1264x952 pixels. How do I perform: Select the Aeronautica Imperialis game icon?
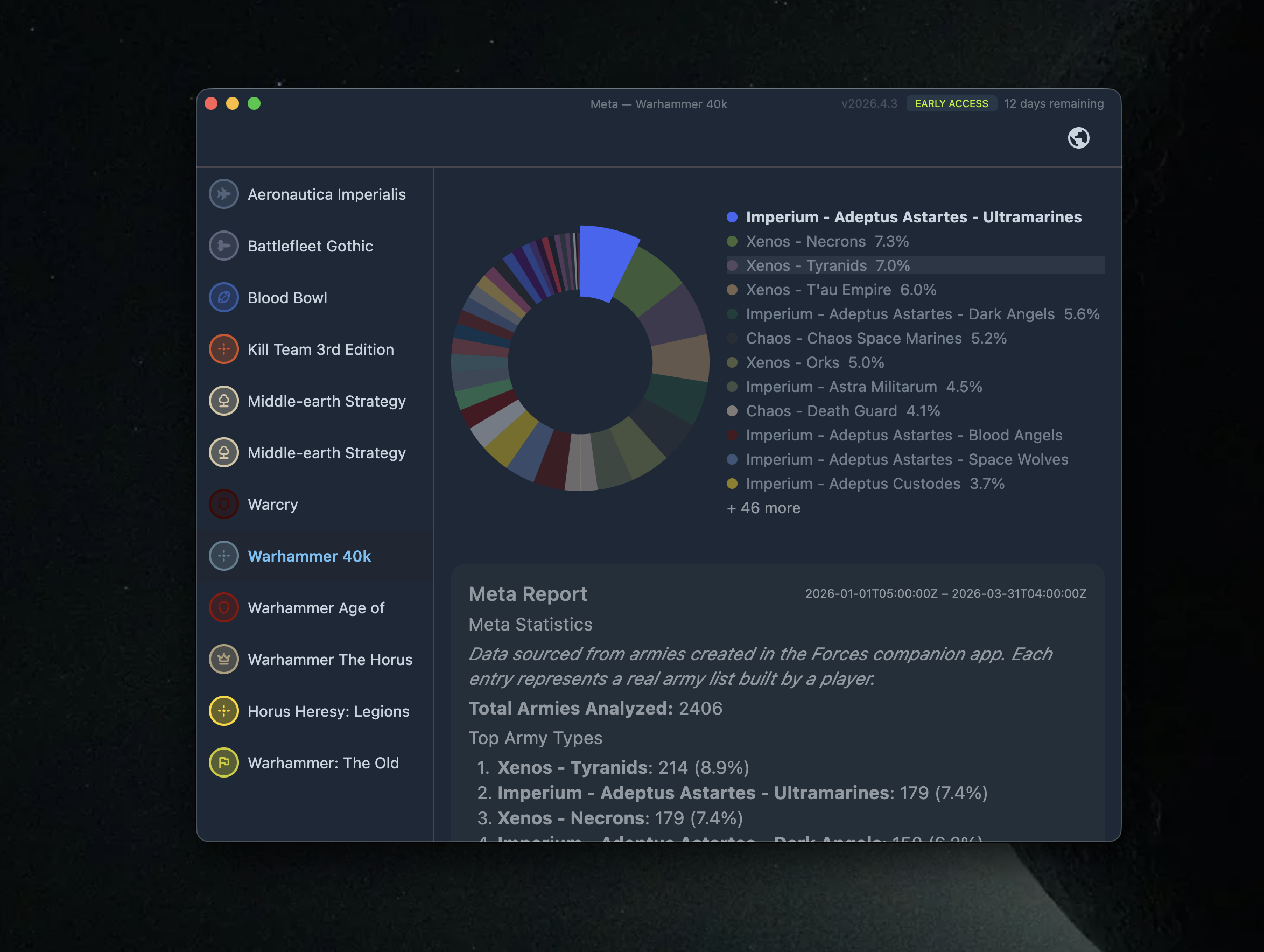coord(223,194)
